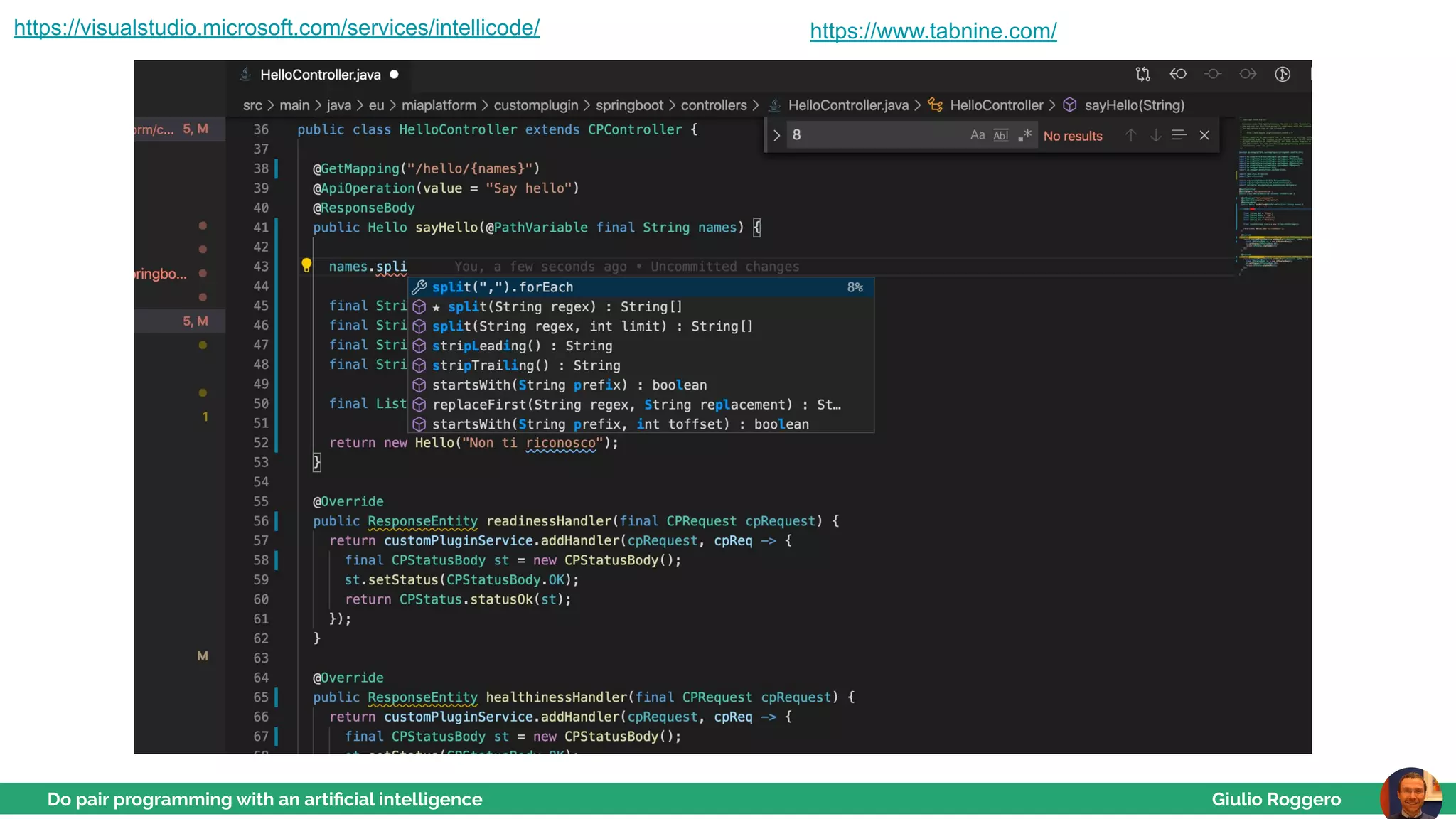
Task: Click the src breadcrumb
Action: pyautogui.click(x=252, y=105)
